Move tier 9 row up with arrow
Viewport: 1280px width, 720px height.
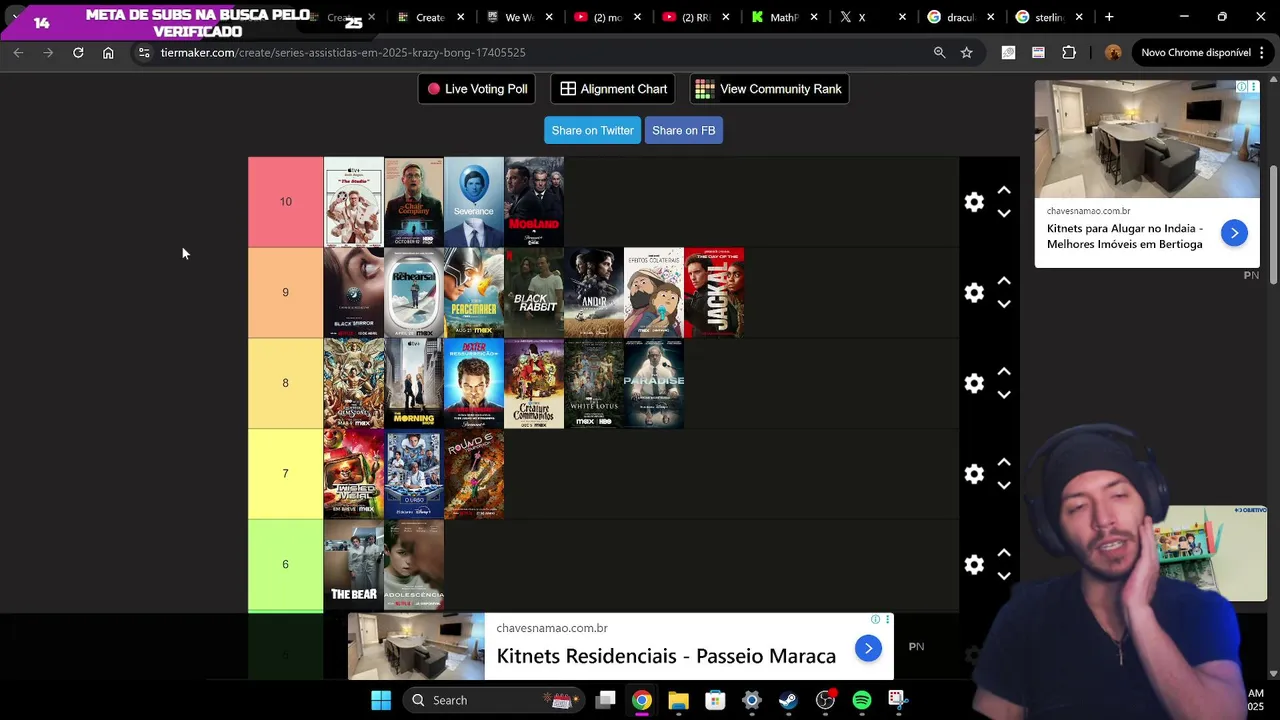pyautogui.click(x=1004, y=281)
